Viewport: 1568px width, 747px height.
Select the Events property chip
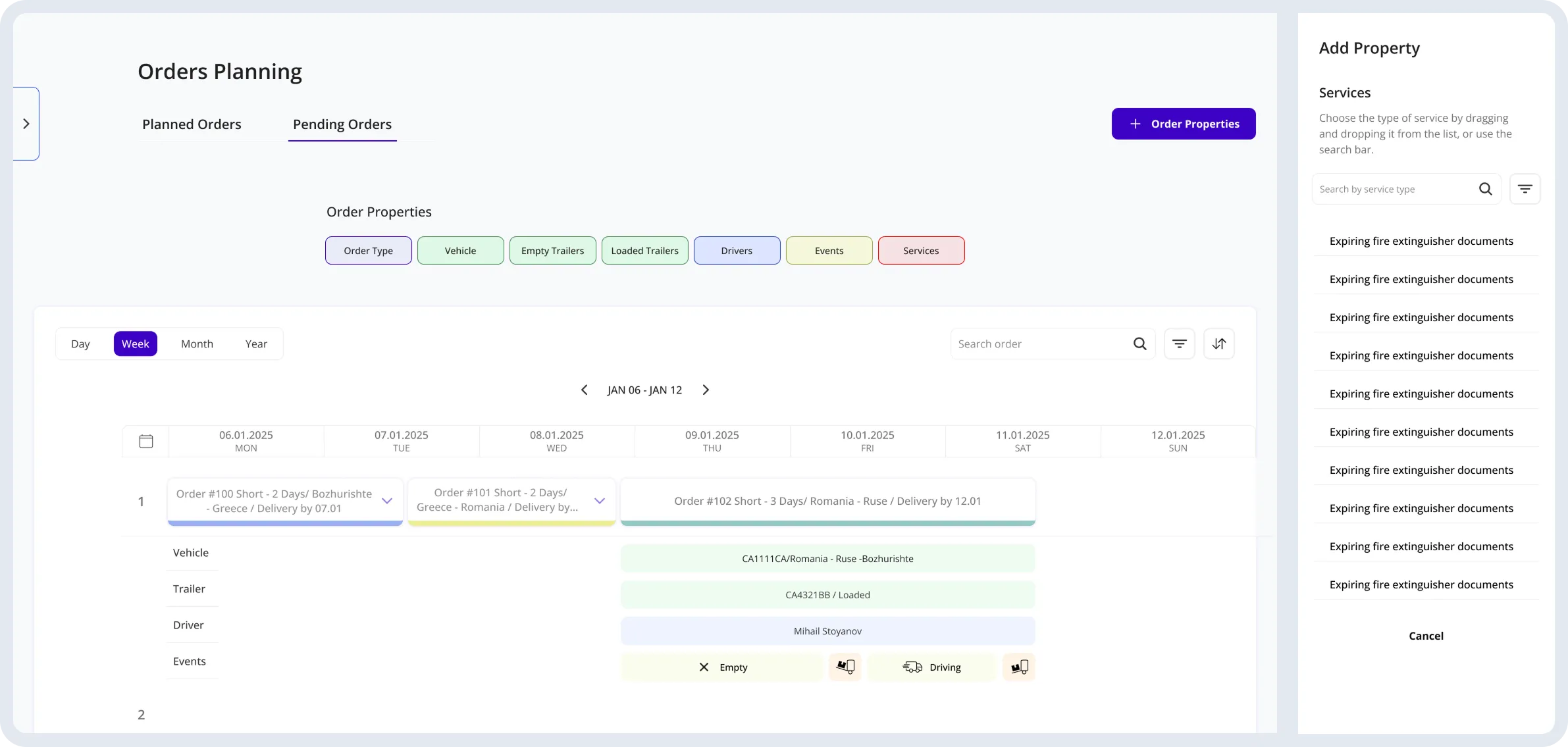point(829,251)
